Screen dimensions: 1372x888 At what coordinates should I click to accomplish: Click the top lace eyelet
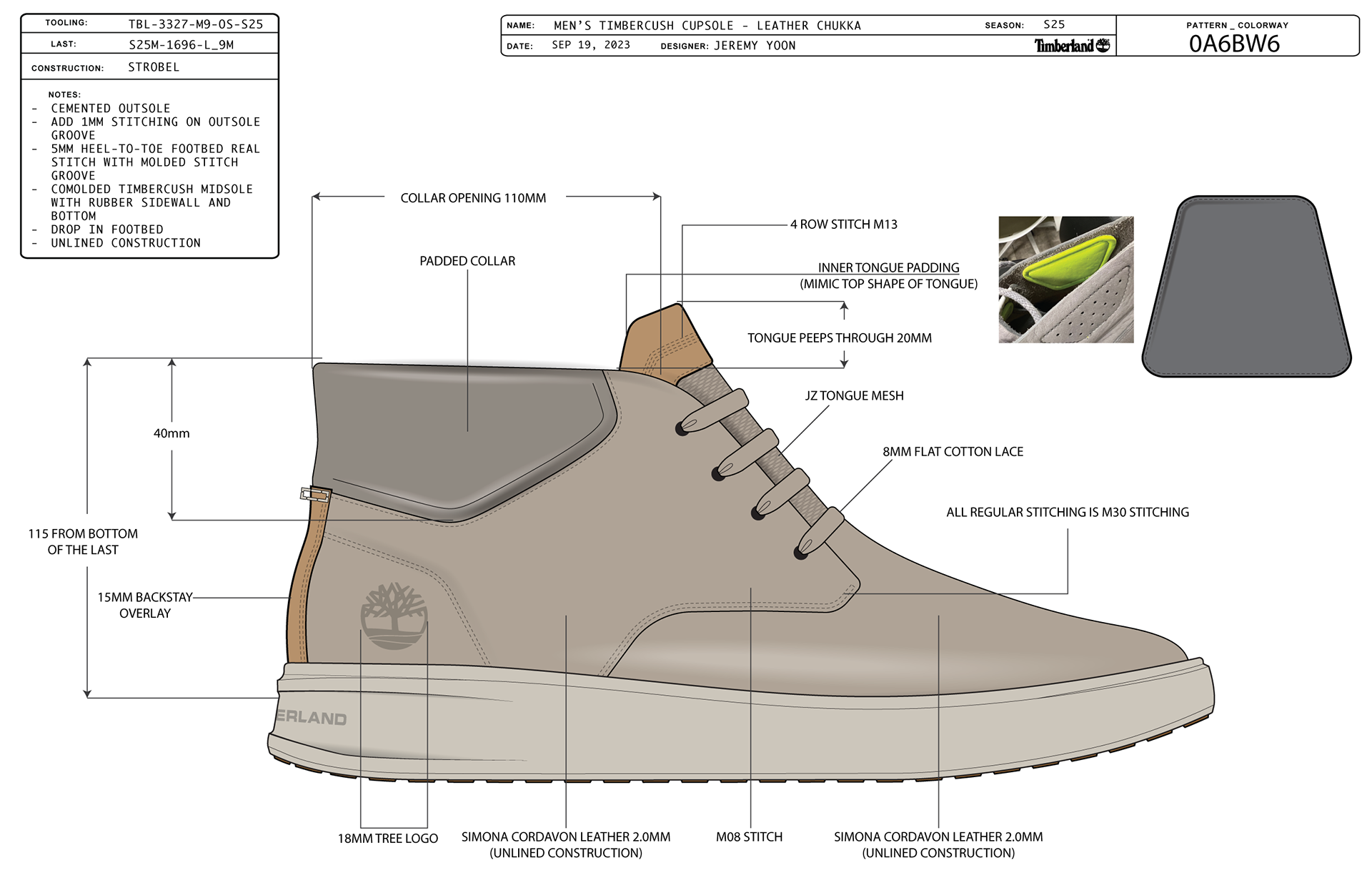[x=682, y=429]
